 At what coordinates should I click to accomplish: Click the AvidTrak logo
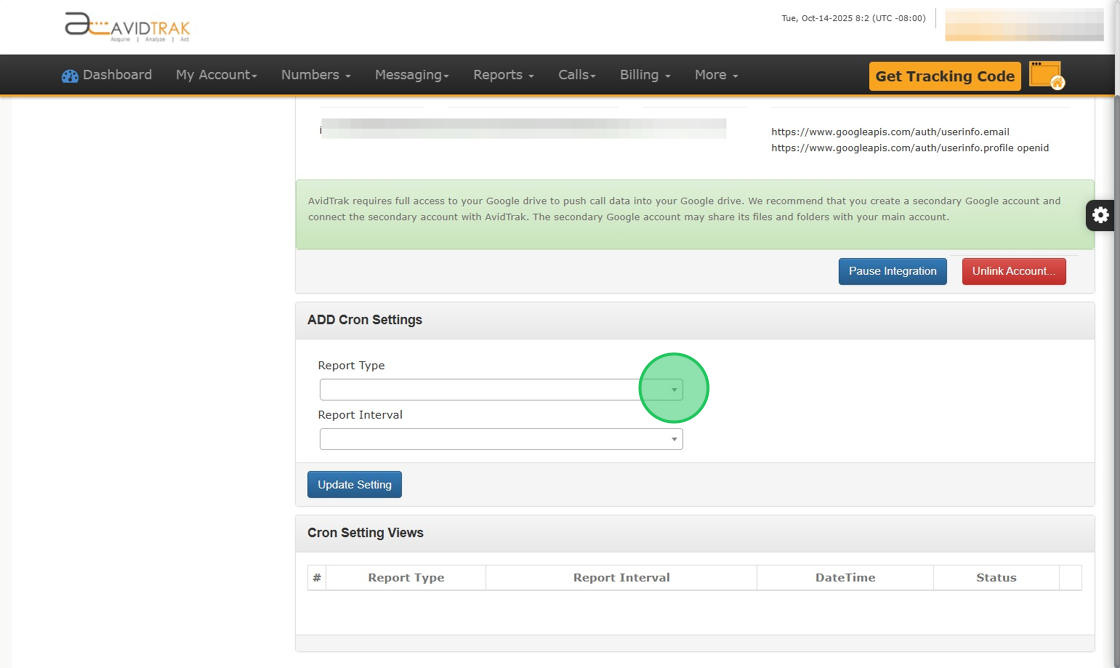point(127,27)
